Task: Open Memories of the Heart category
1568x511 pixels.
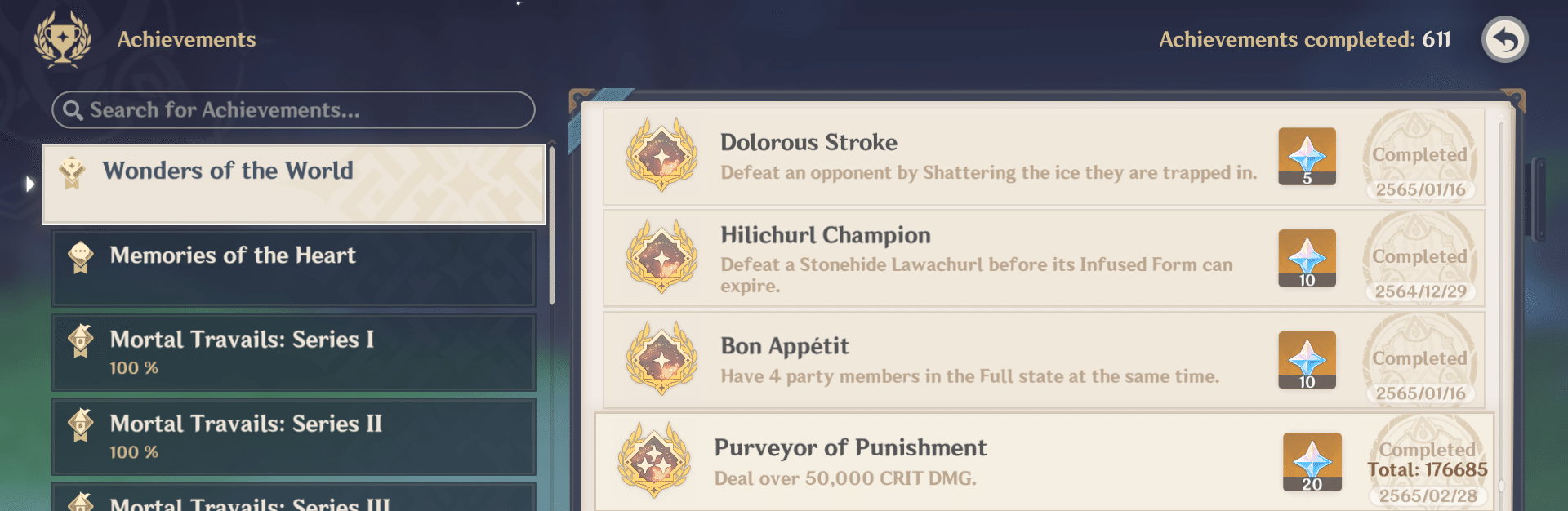Action: (x=294, y=269)
